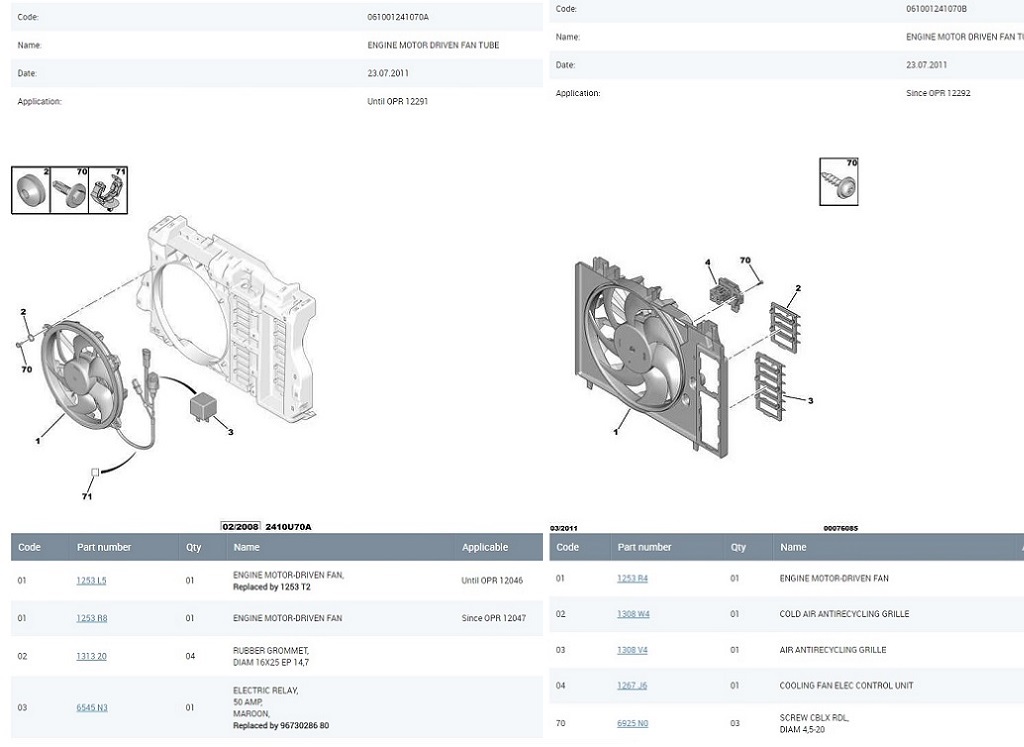
Task: Click the standalone screw 70 thumbnail above the fan shroud diagram
Action: tap(838, 182)
